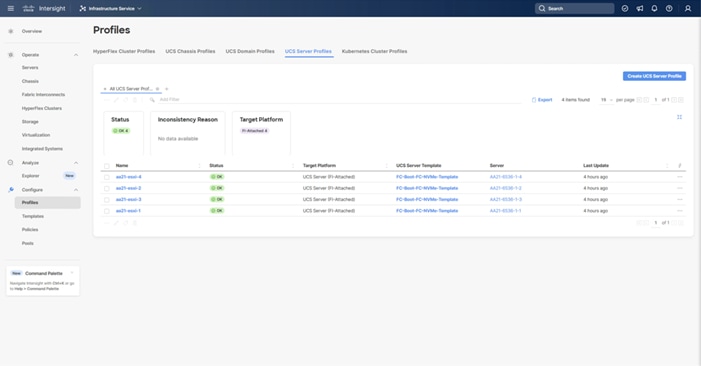The image size is (701, 366).
Task: Open Storage in the sidebar
Action: tap(30, 122)
